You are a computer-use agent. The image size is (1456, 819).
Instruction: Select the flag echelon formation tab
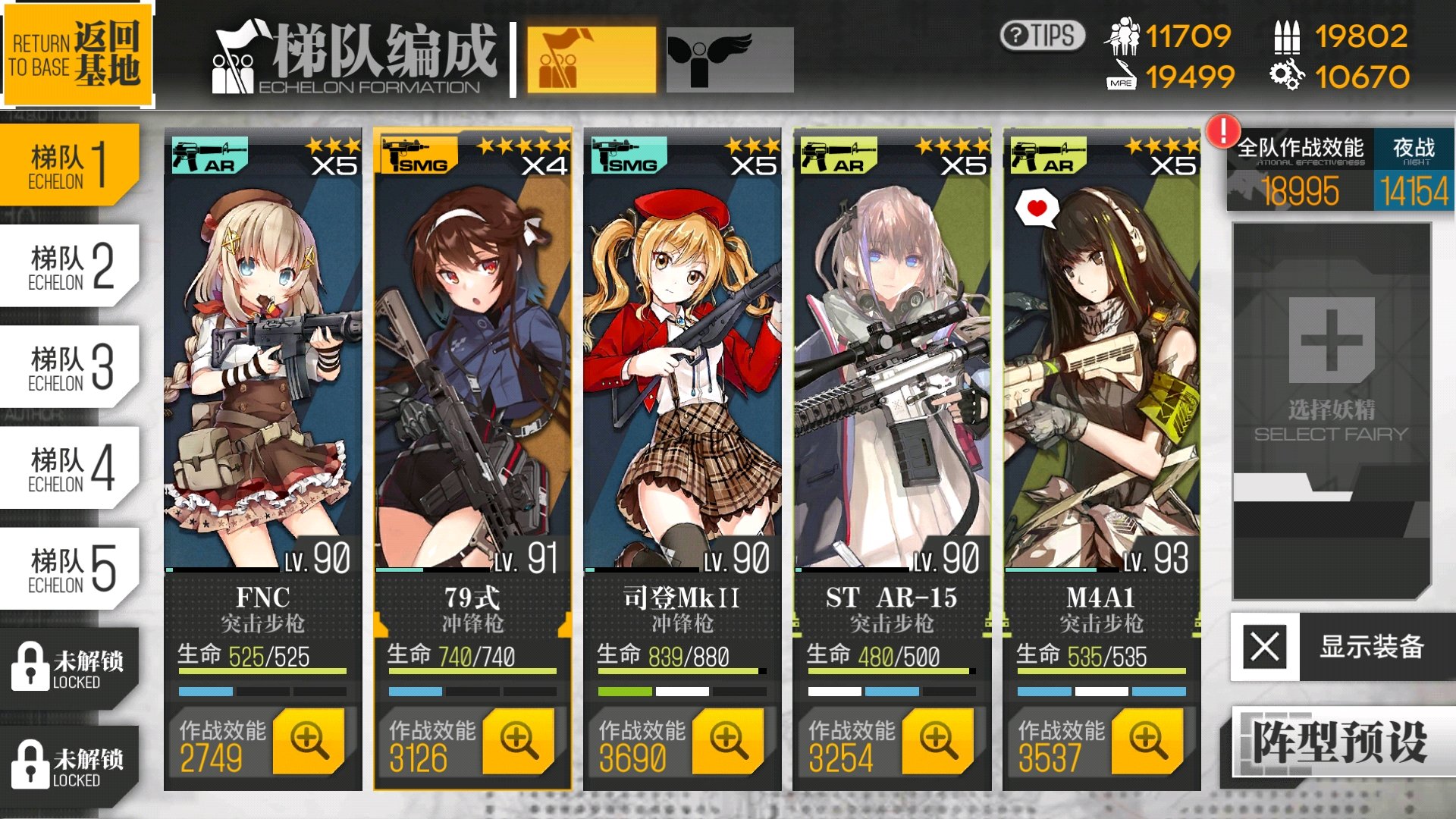point(591,60)
